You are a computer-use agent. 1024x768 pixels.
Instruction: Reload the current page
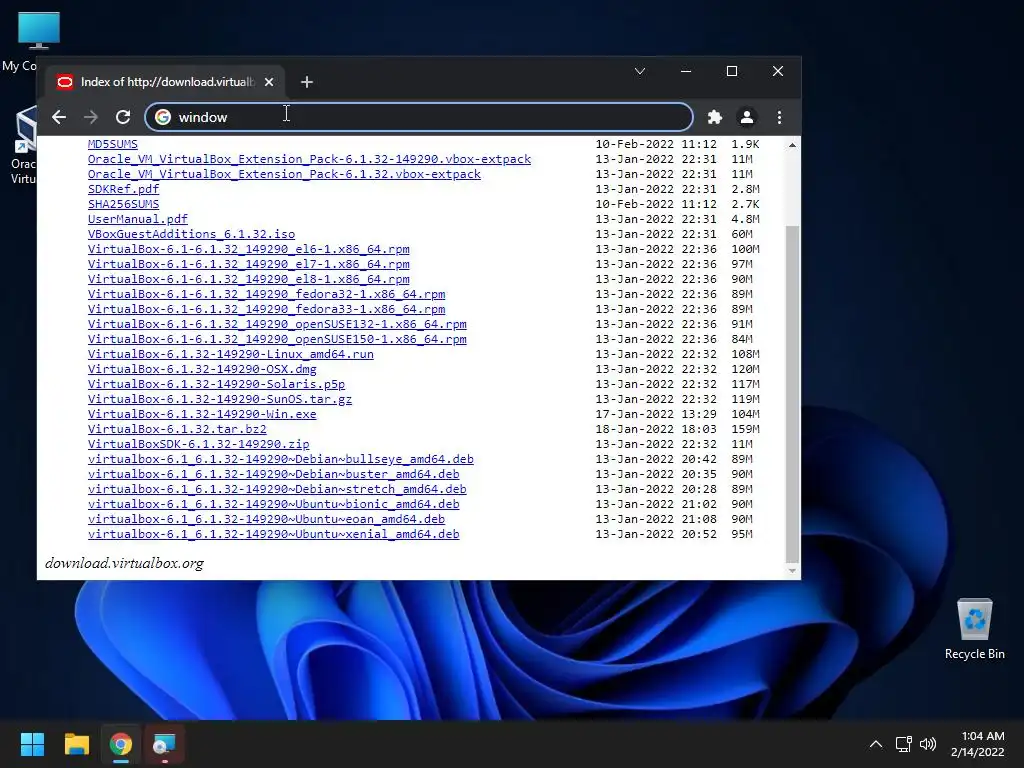click(123, 117)
